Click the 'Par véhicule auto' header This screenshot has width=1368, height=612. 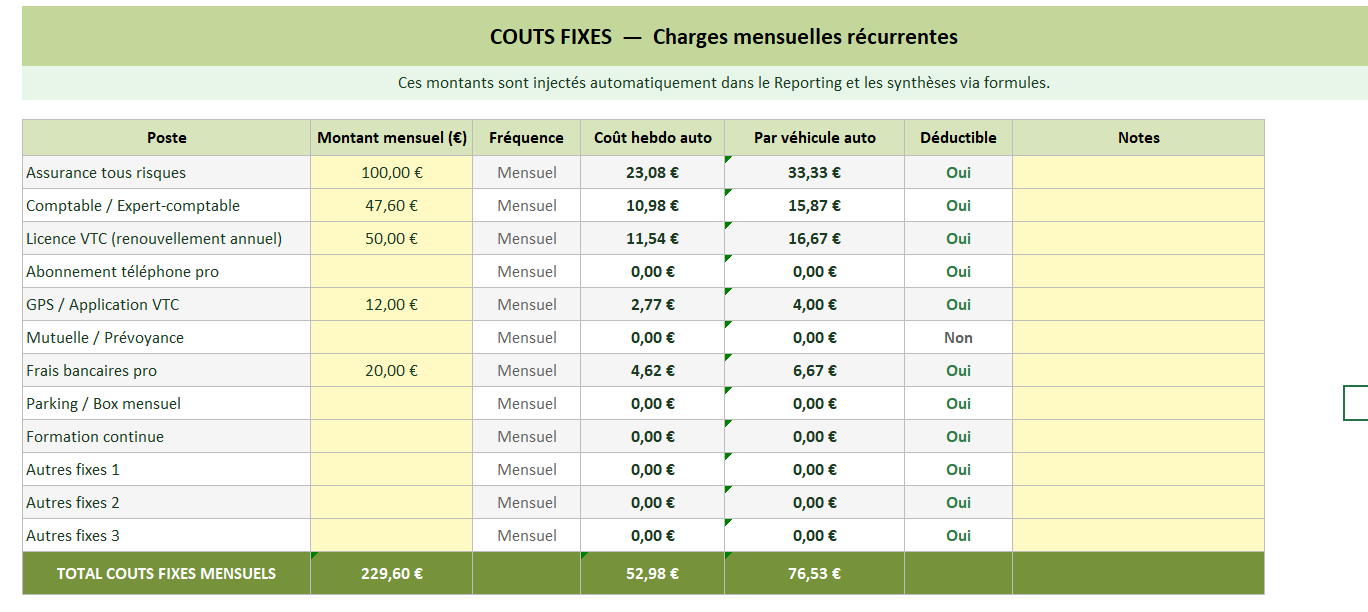(x=815, y=138)
